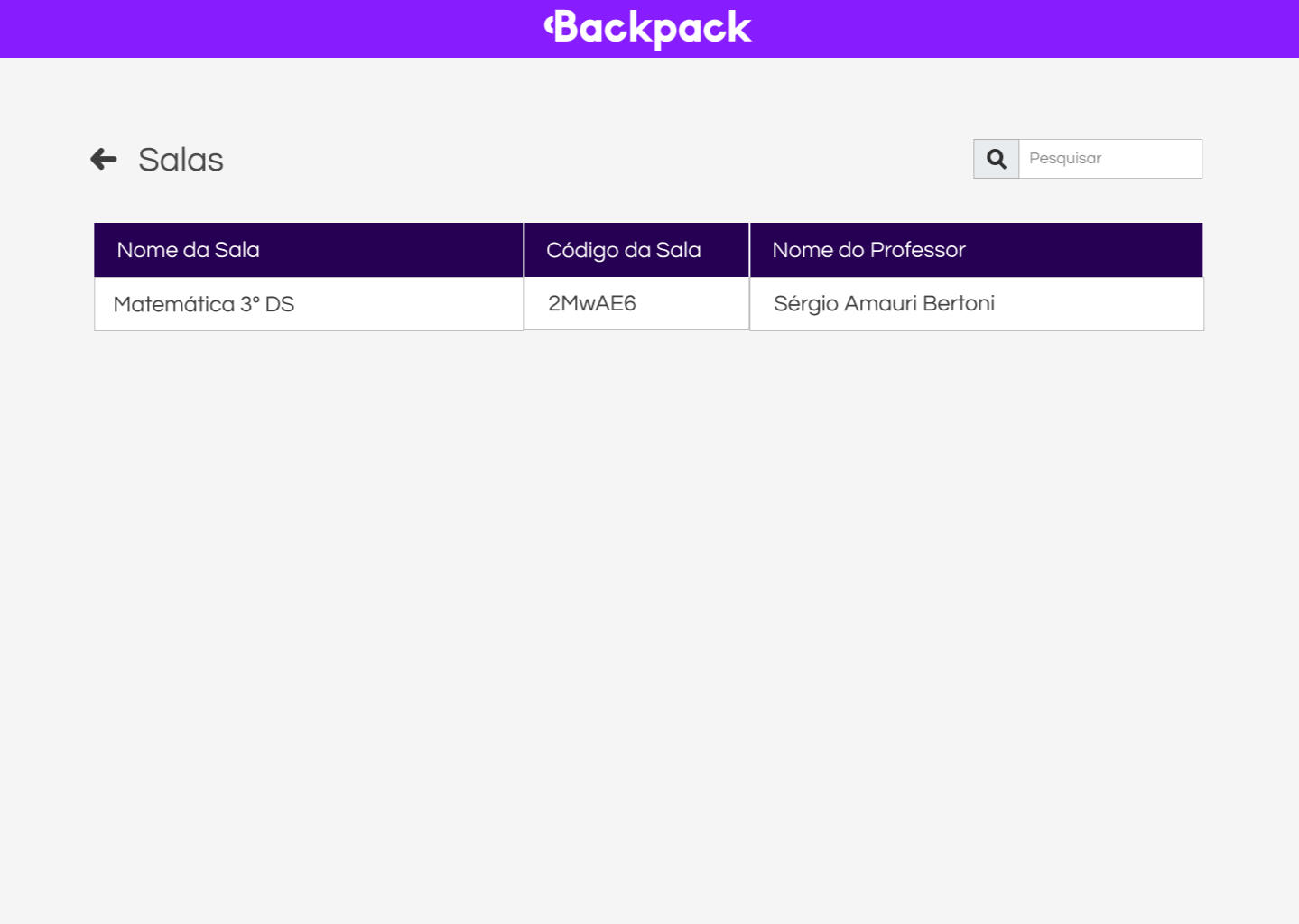Click the small backpack glyph before the letter B
The width and height of the screenshot is (1299, 924).
tap(548, 25)
